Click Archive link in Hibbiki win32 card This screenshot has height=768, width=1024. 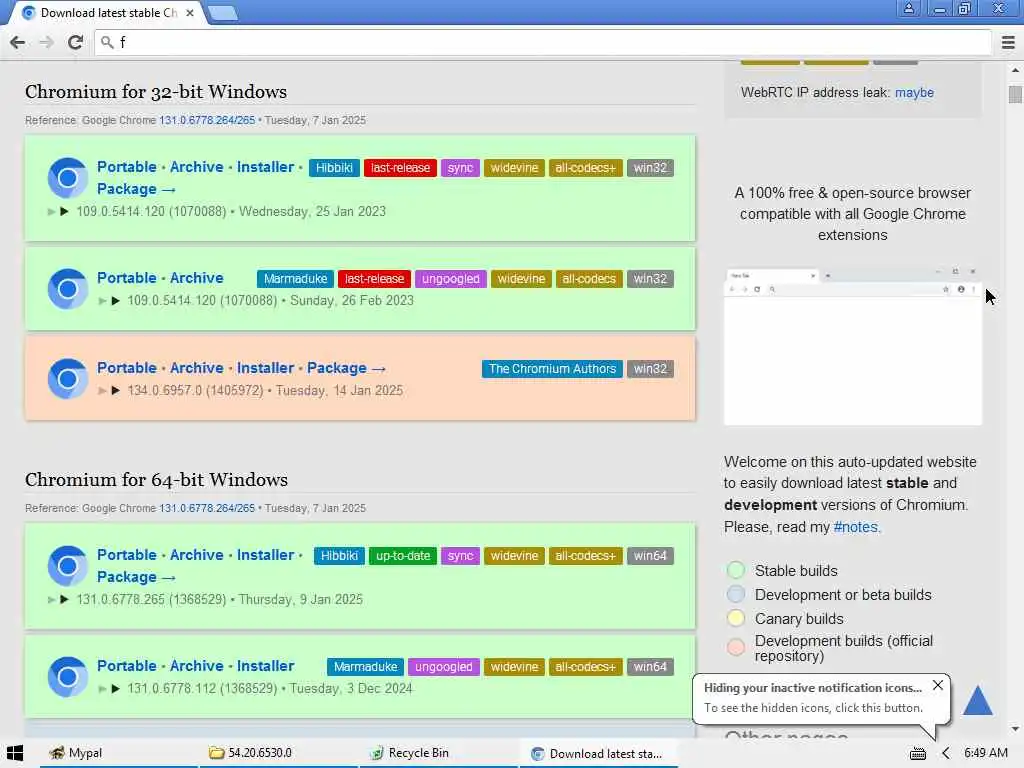pos(197,167)
